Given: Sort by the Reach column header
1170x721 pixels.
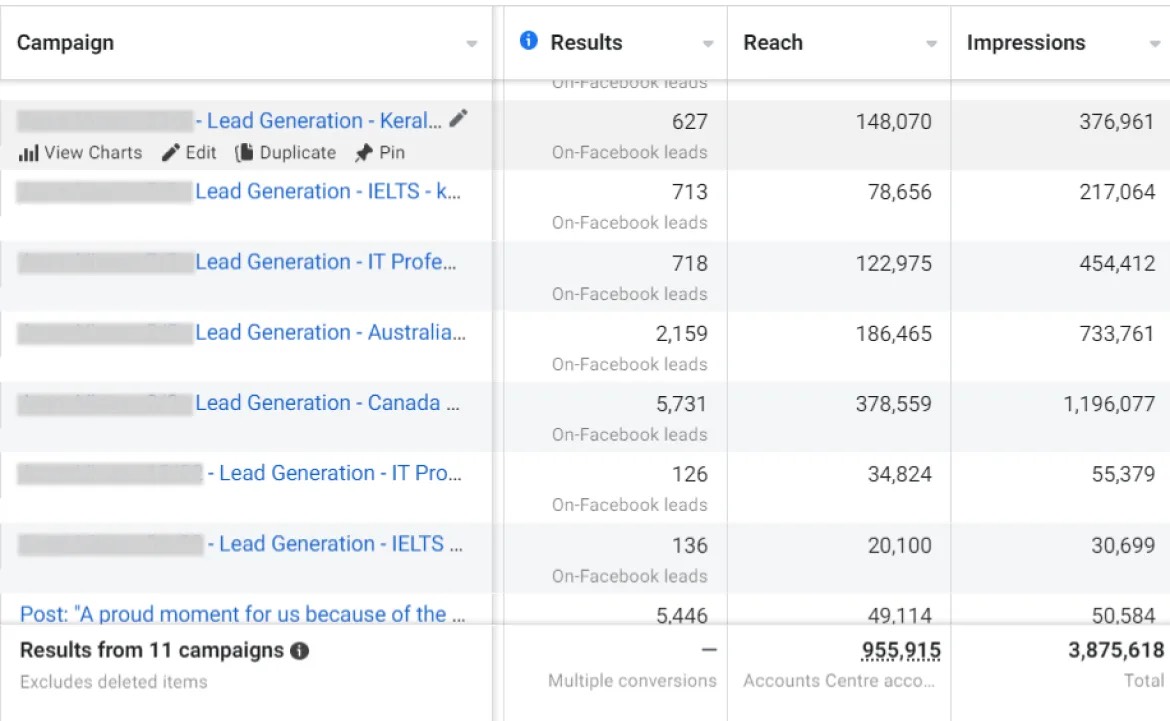Looking at the screenshot, I should tap(773, 43).
